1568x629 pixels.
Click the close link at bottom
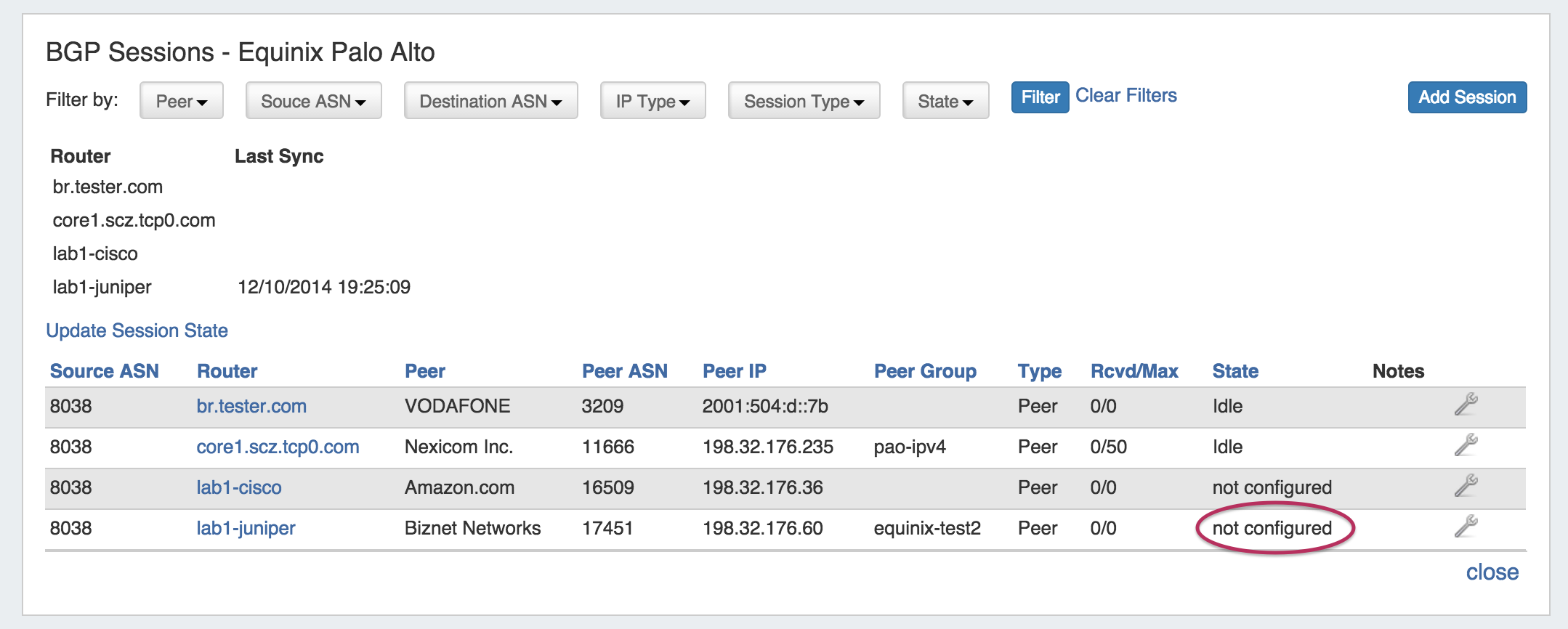[x=1492, y=572]
